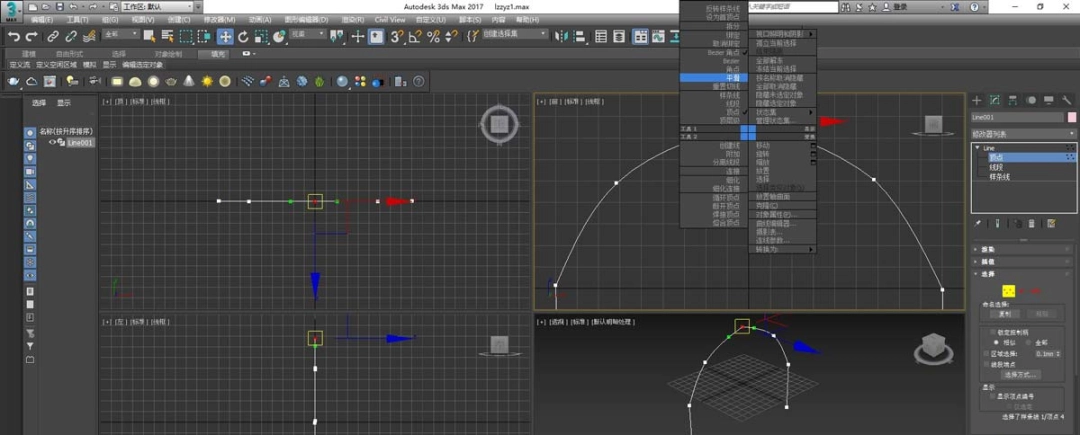Activate the Select and Move tool
Image resolution: width=1080 pixels, height=435 pixels.
[225, 36]
